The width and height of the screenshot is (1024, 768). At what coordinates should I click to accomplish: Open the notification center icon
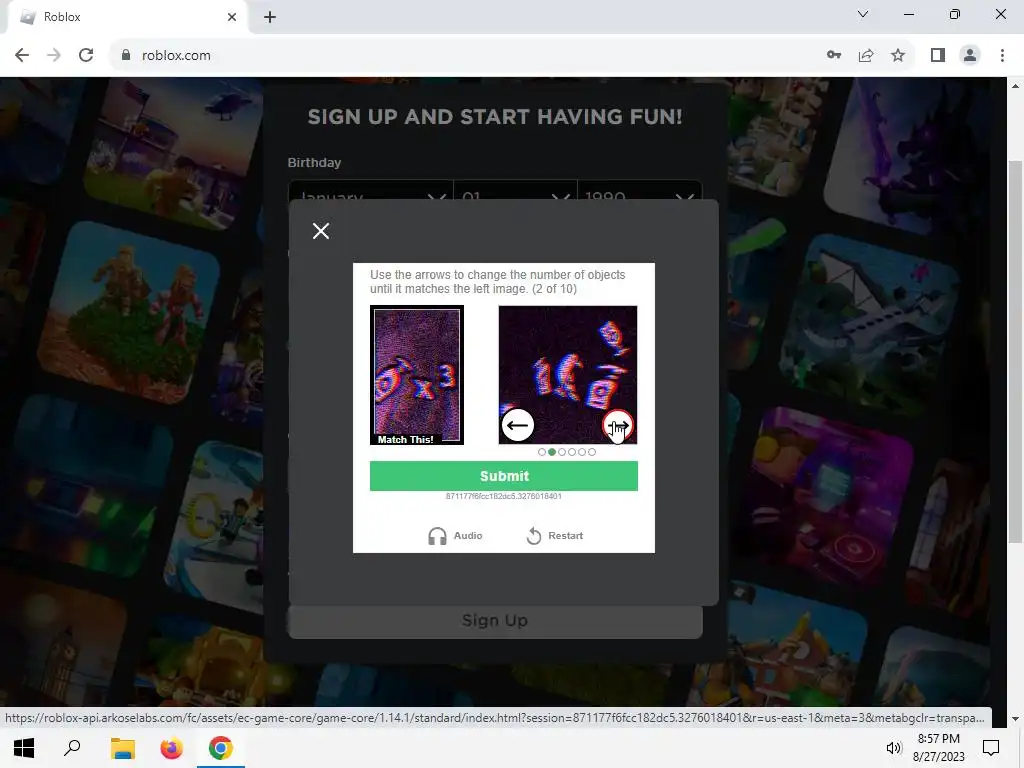coord(991,748)
